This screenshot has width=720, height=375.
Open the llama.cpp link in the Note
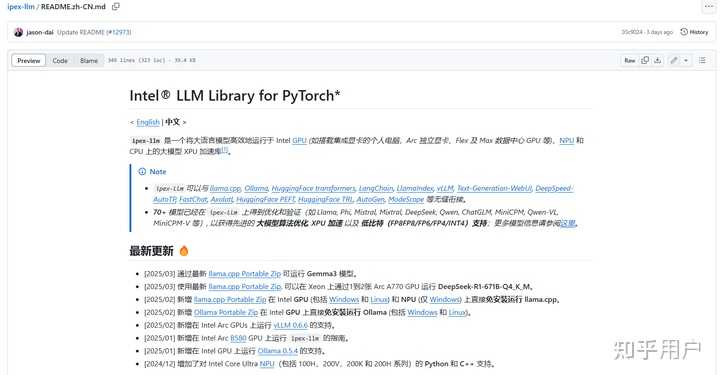click(x=225, y=188)
